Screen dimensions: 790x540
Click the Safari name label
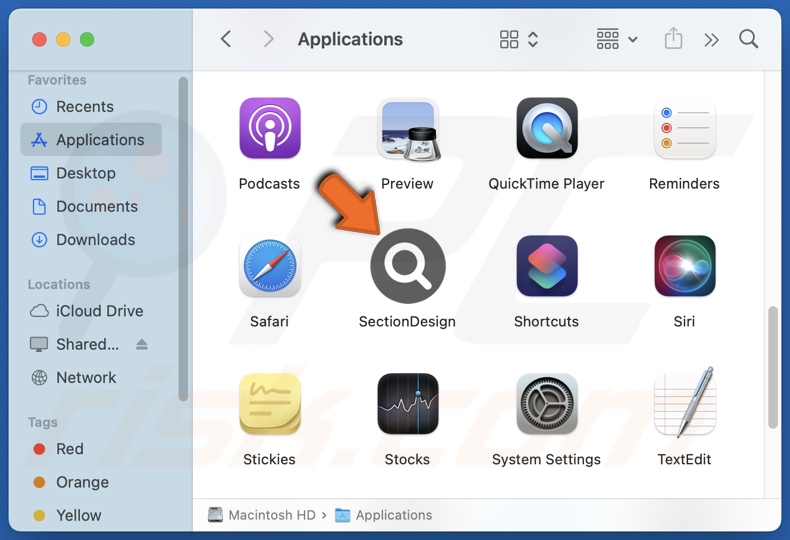(269, 321)
